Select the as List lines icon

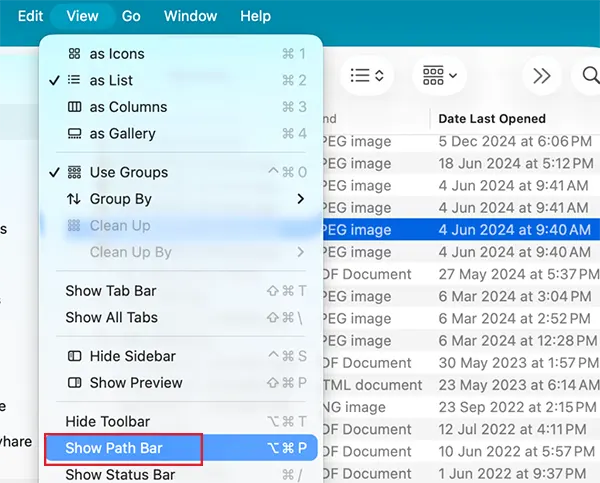point(74,80)
